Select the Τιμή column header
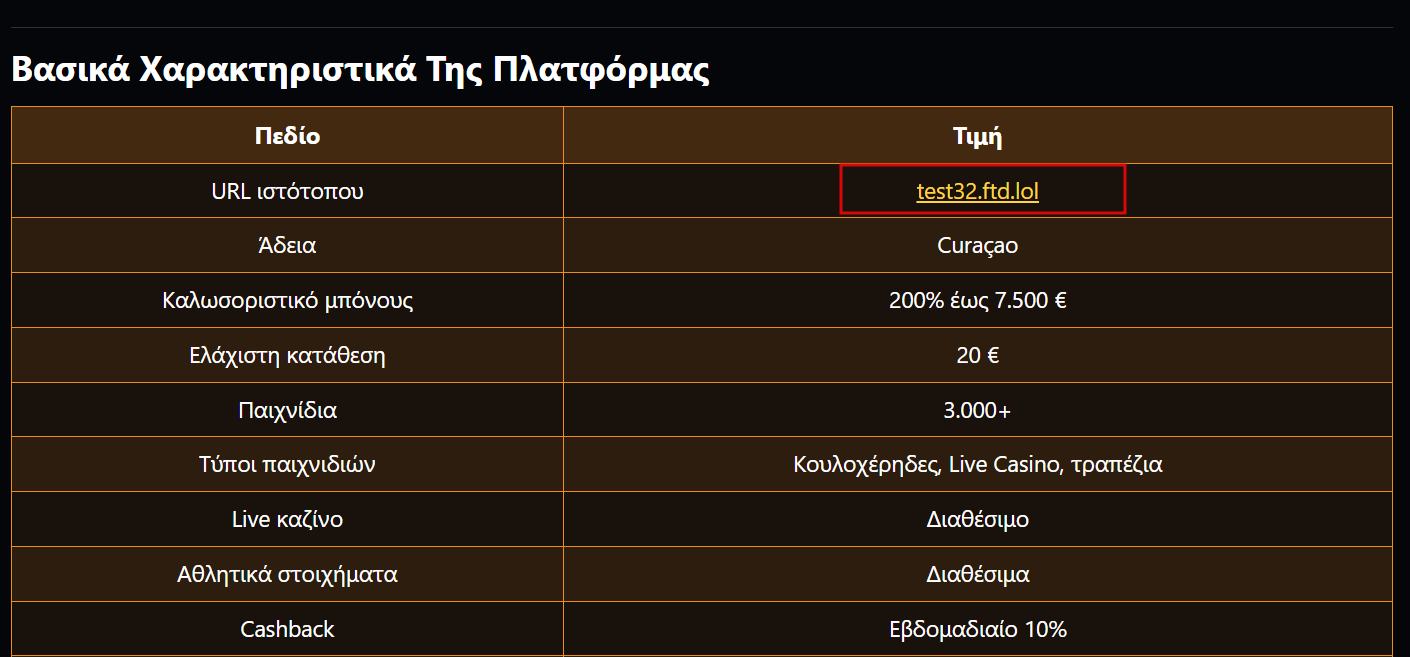1410x657 pixels. [978, 135]
